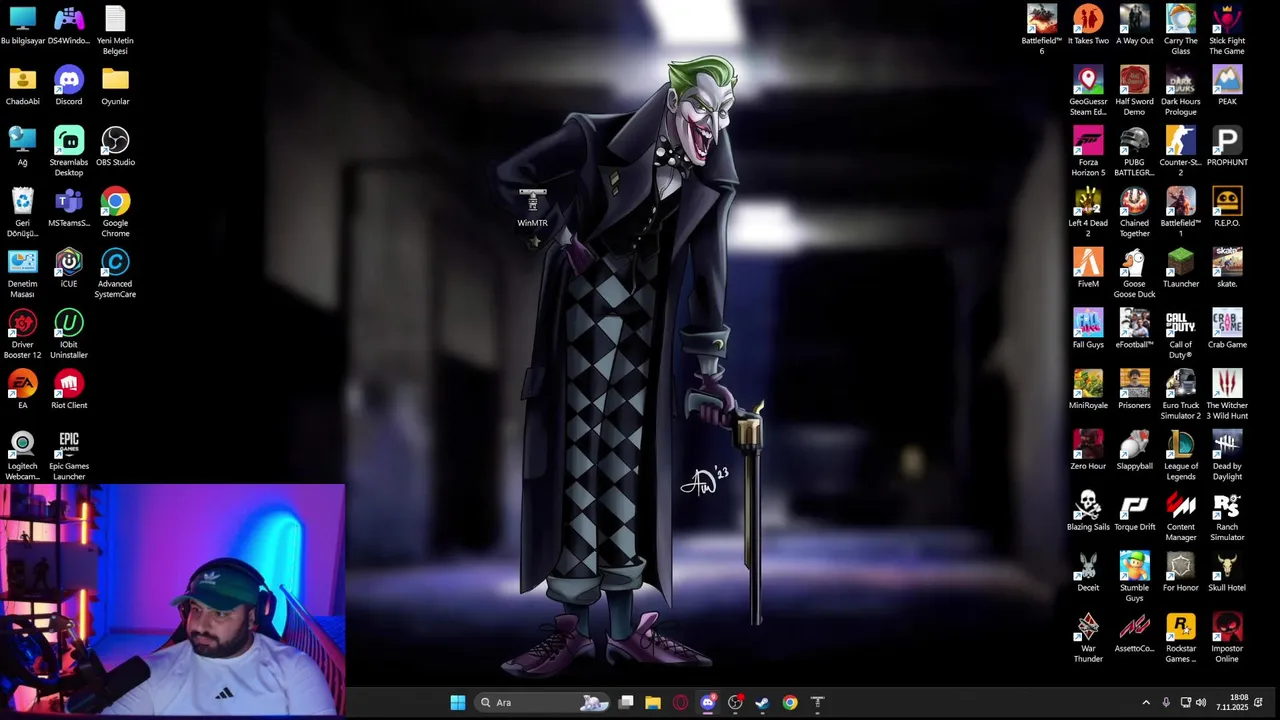Open the Ranch Simulator icon
The image size is (1280, 720).
click(1227, 517)
